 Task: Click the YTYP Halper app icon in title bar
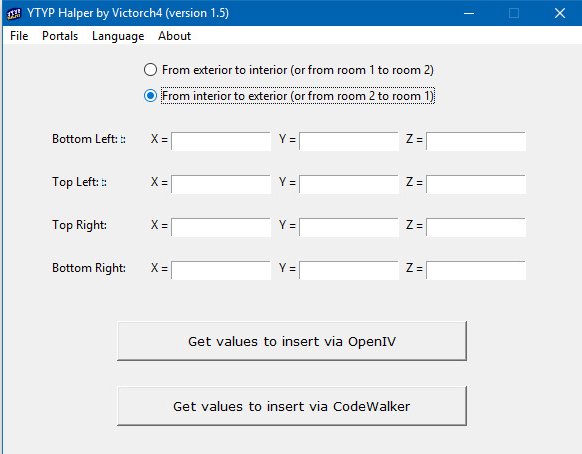[14, 13]
